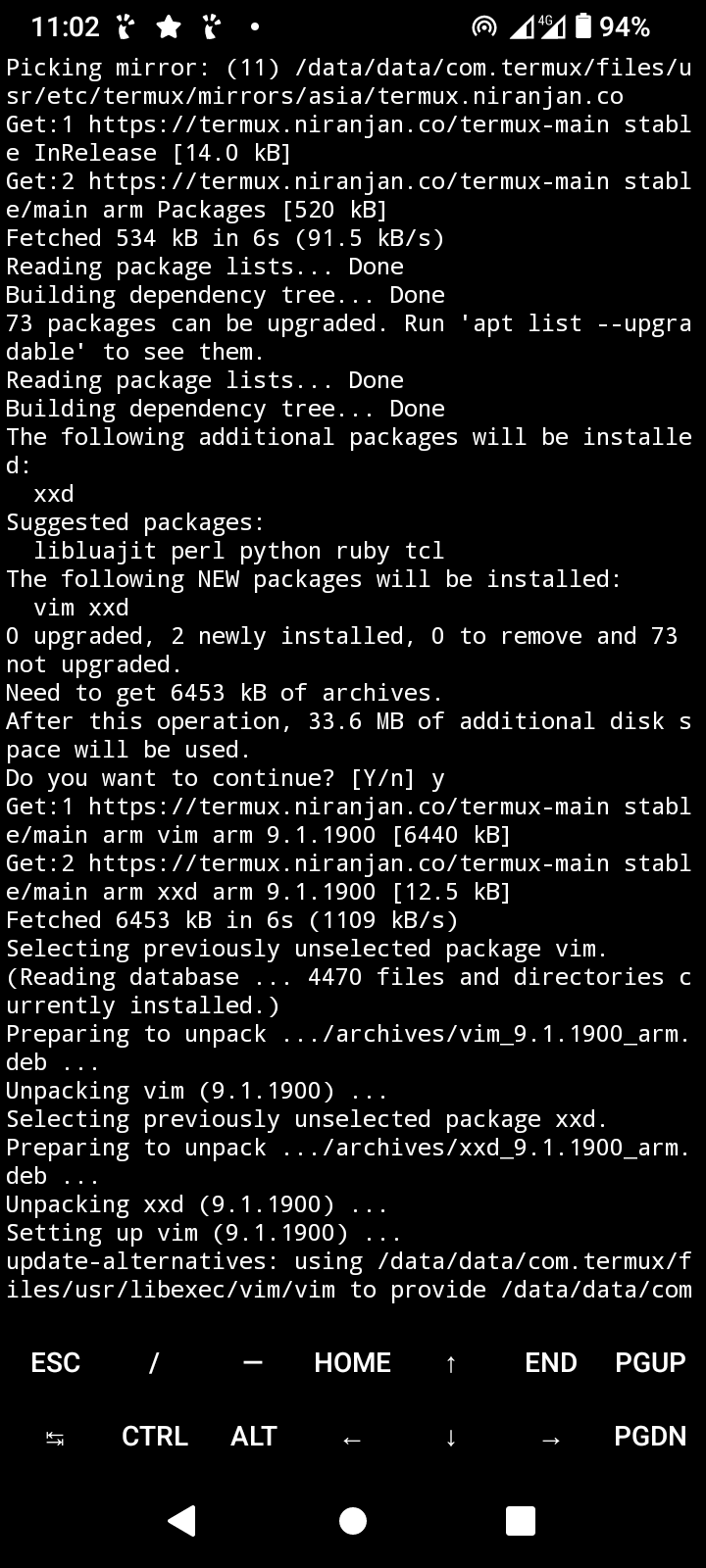The image size is (706, 1568).
Task: Open recent apps with square button
Action: (x=520, y=1520)
